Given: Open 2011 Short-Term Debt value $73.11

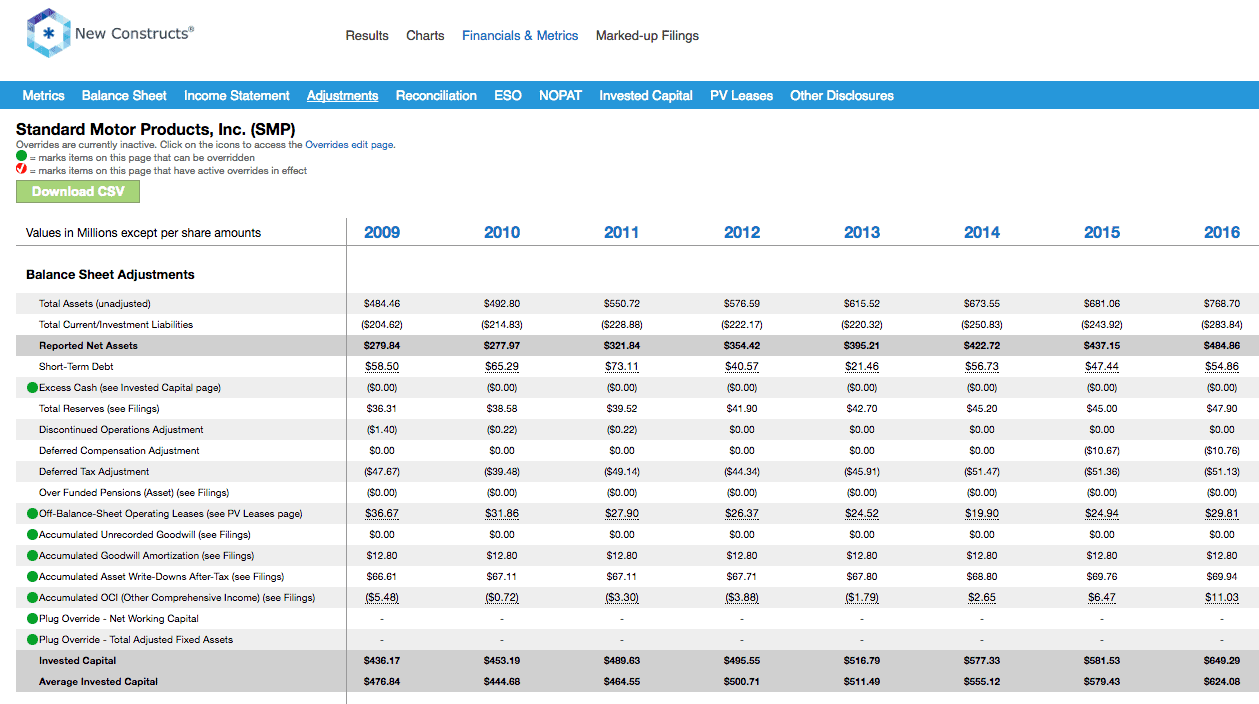Looking at the screenshot, I should click(x=622, y=367).
